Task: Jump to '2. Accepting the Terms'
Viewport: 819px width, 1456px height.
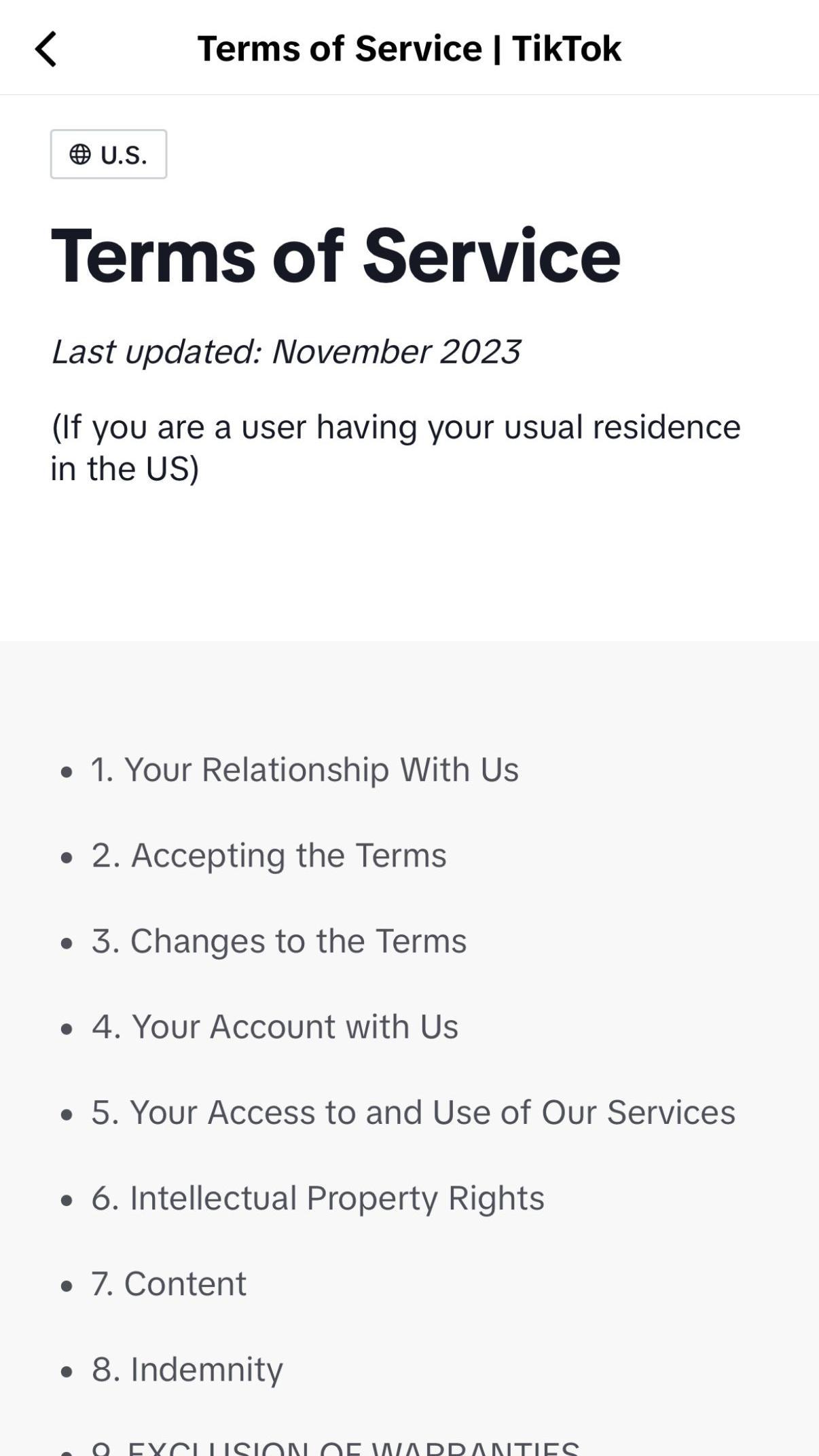Action: [x=269, y=856]
